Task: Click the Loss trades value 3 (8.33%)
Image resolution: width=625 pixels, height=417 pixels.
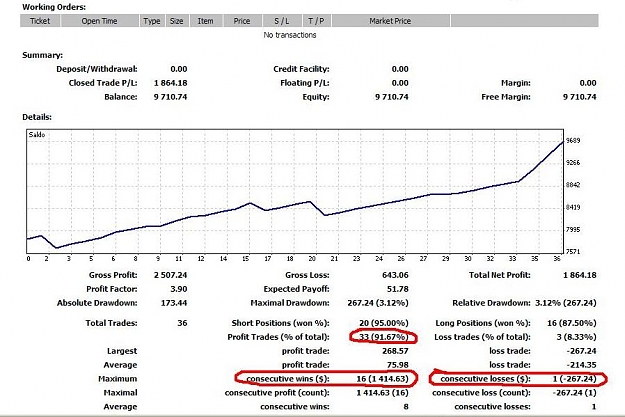Action: coord(576,337)
